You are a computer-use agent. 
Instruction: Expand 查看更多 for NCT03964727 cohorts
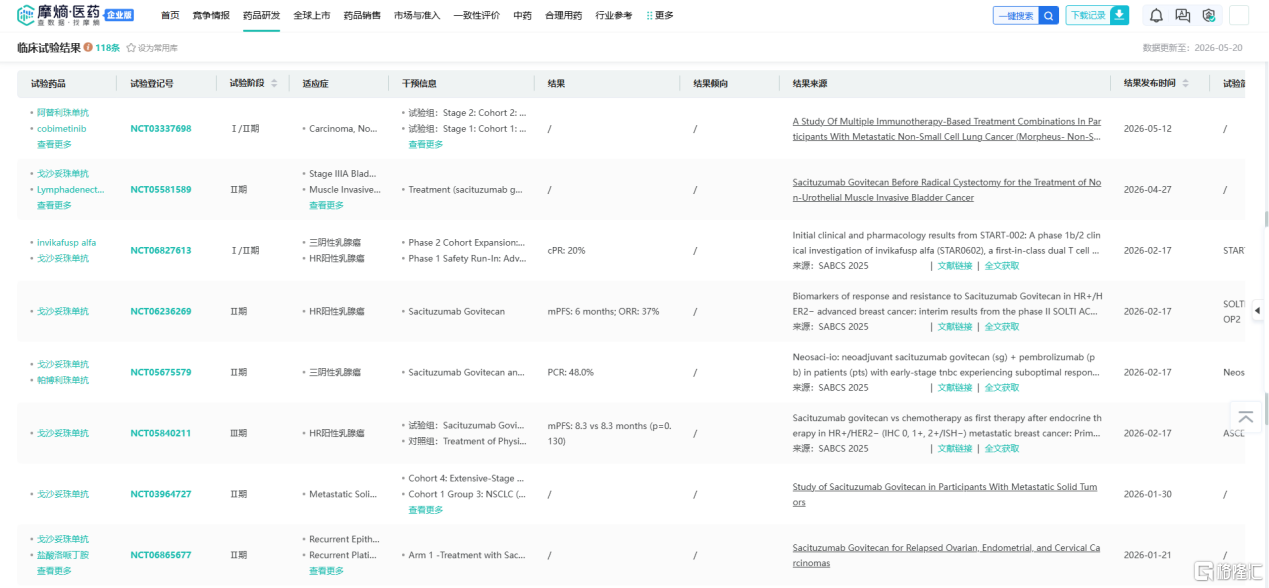(425, 510)
